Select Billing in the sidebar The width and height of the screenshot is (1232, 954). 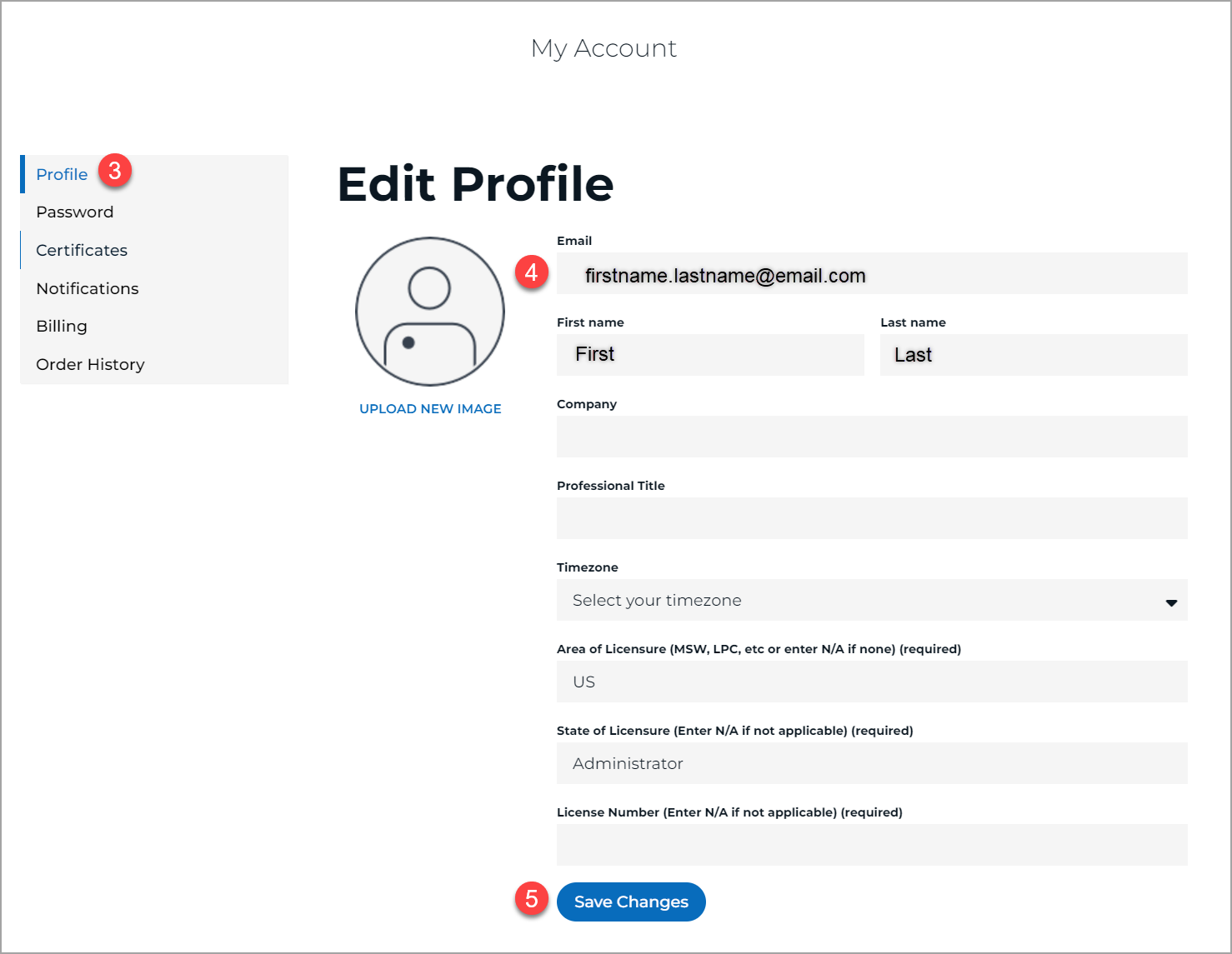[x=62, y=327]
